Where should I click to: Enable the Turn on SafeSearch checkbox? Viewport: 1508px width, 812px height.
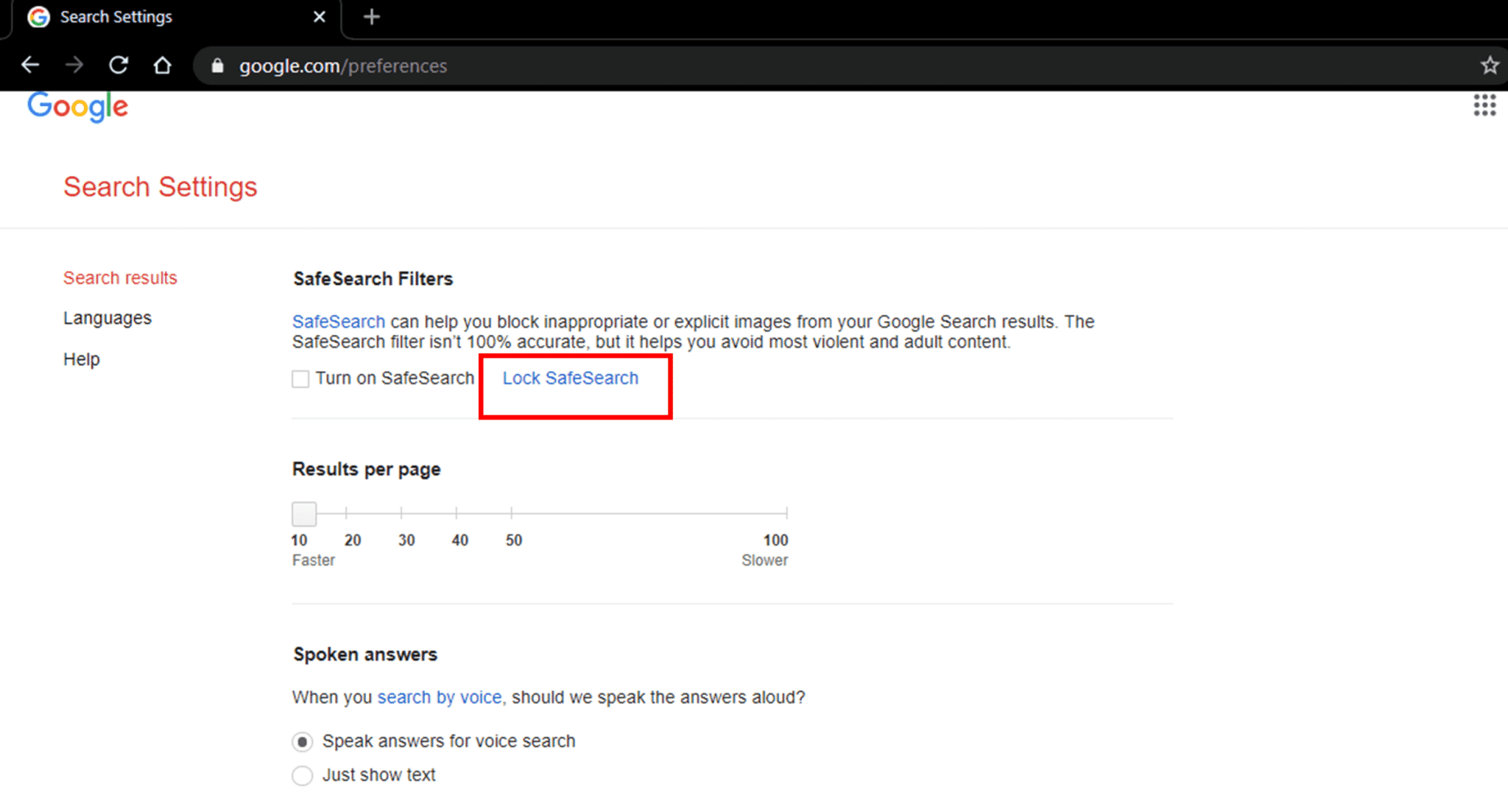[300, 379]
